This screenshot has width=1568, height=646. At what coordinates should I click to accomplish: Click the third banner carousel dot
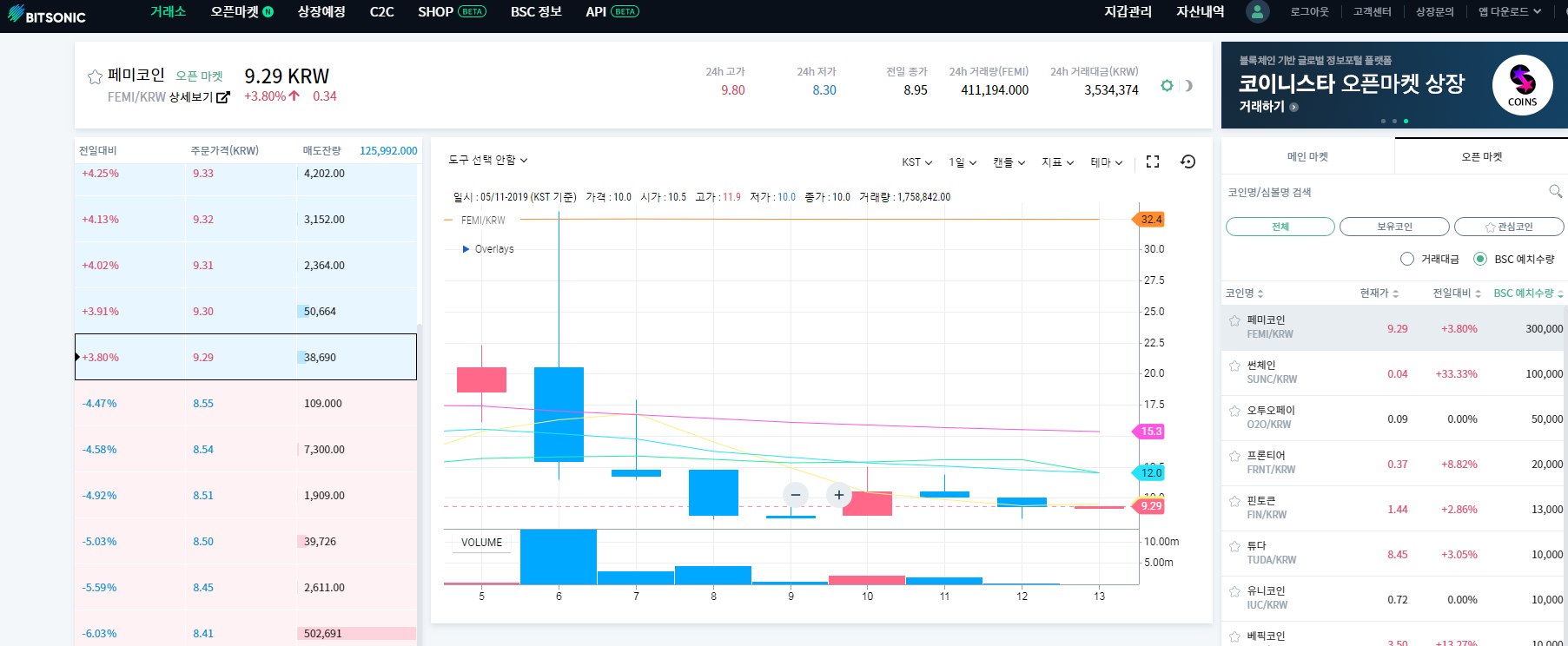tap(1406, 121)
